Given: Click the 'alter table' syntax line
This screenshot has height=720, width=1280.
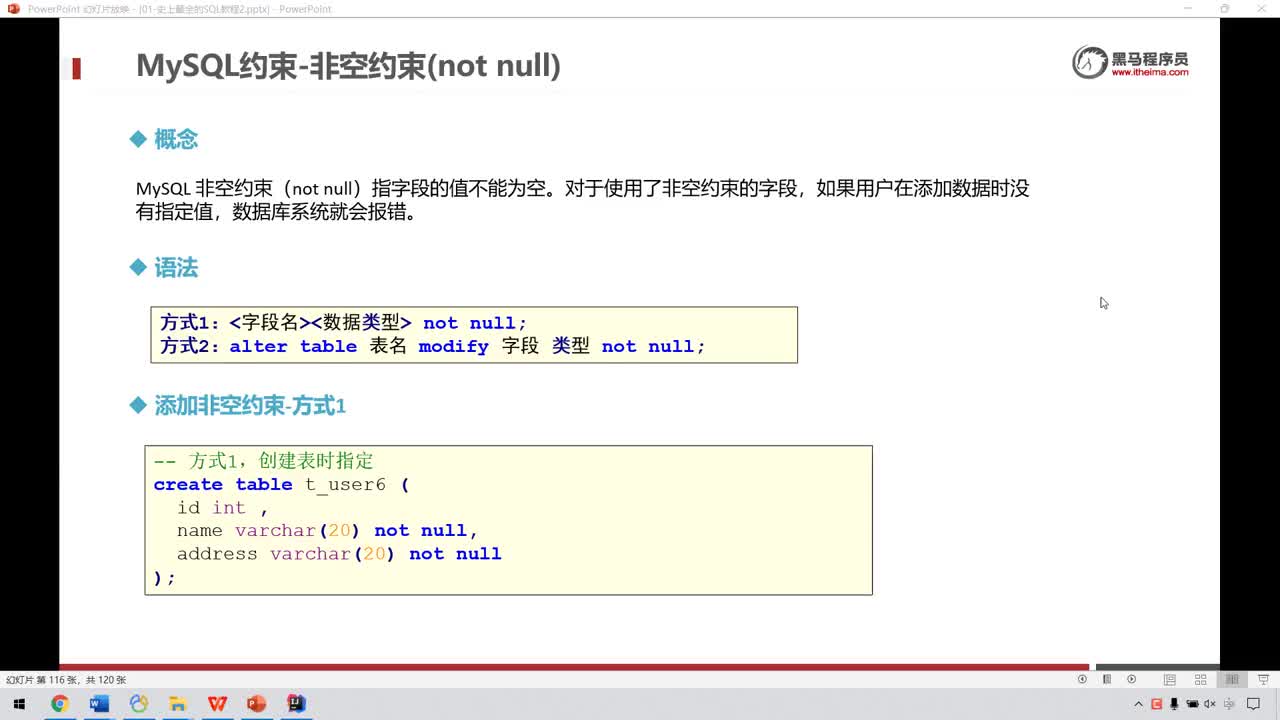Looking at the screenshot, I should tap(432, 346).
